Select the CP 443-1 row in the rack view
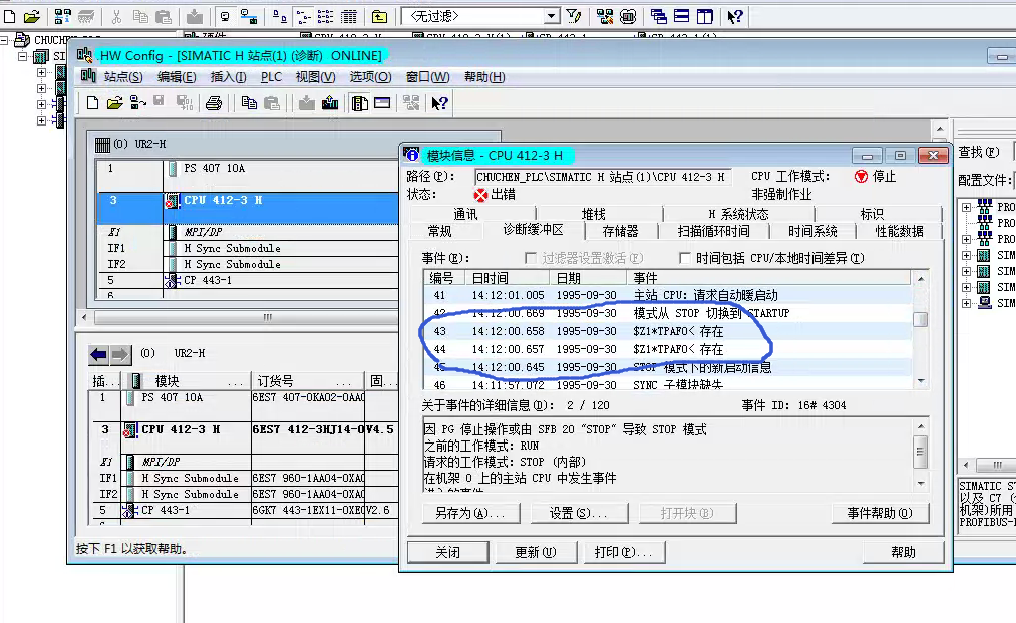1016x623 pixels. [248, 281]
